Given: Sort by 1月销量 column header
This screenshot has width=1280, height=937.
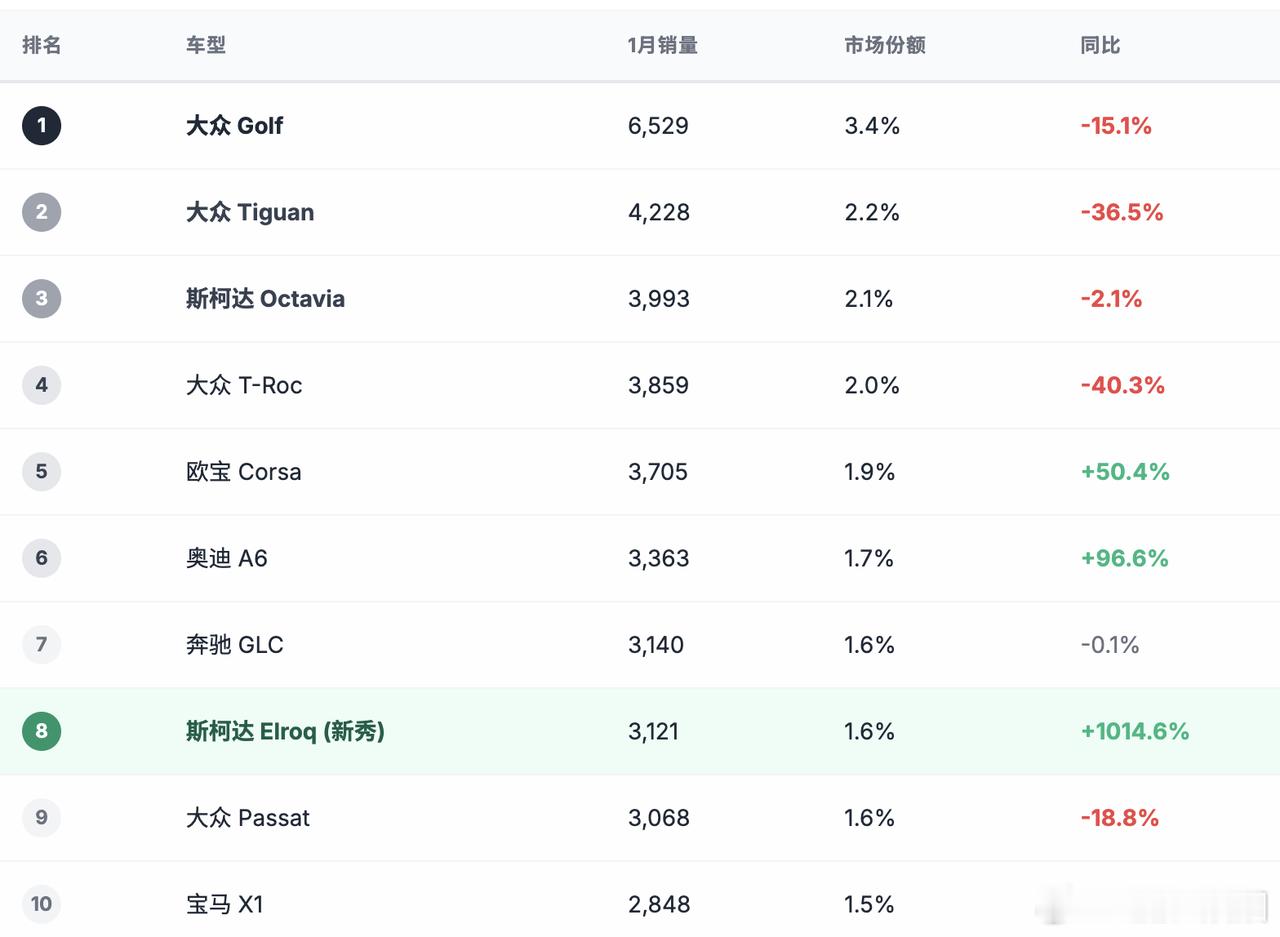Looking at the screenshot, I should point(662,45).
